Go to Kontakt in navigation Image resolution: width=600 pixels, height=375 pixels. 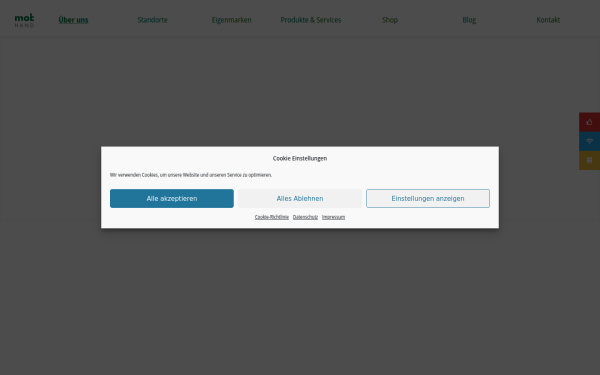(548, 20)
